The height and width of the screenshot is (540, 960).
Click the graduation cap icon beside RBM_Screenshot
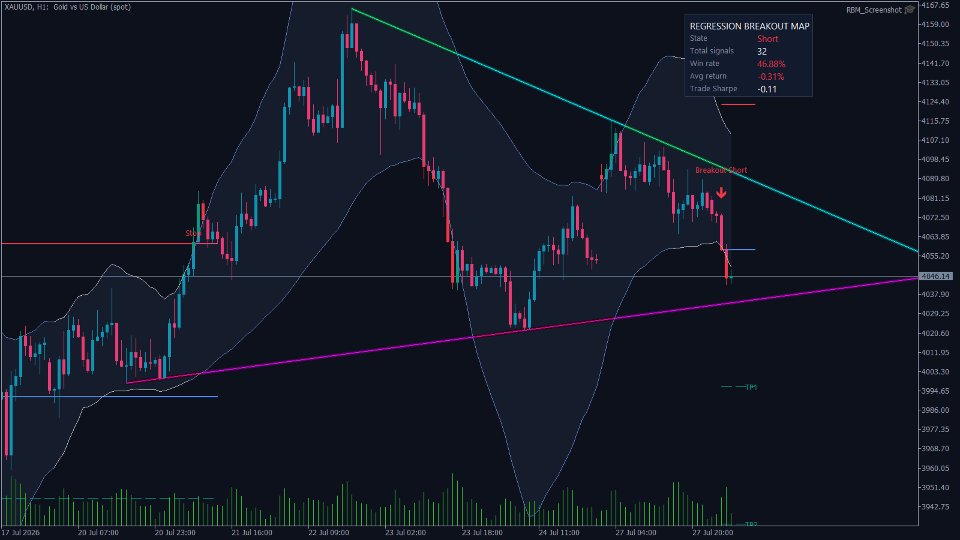[910, 9]
